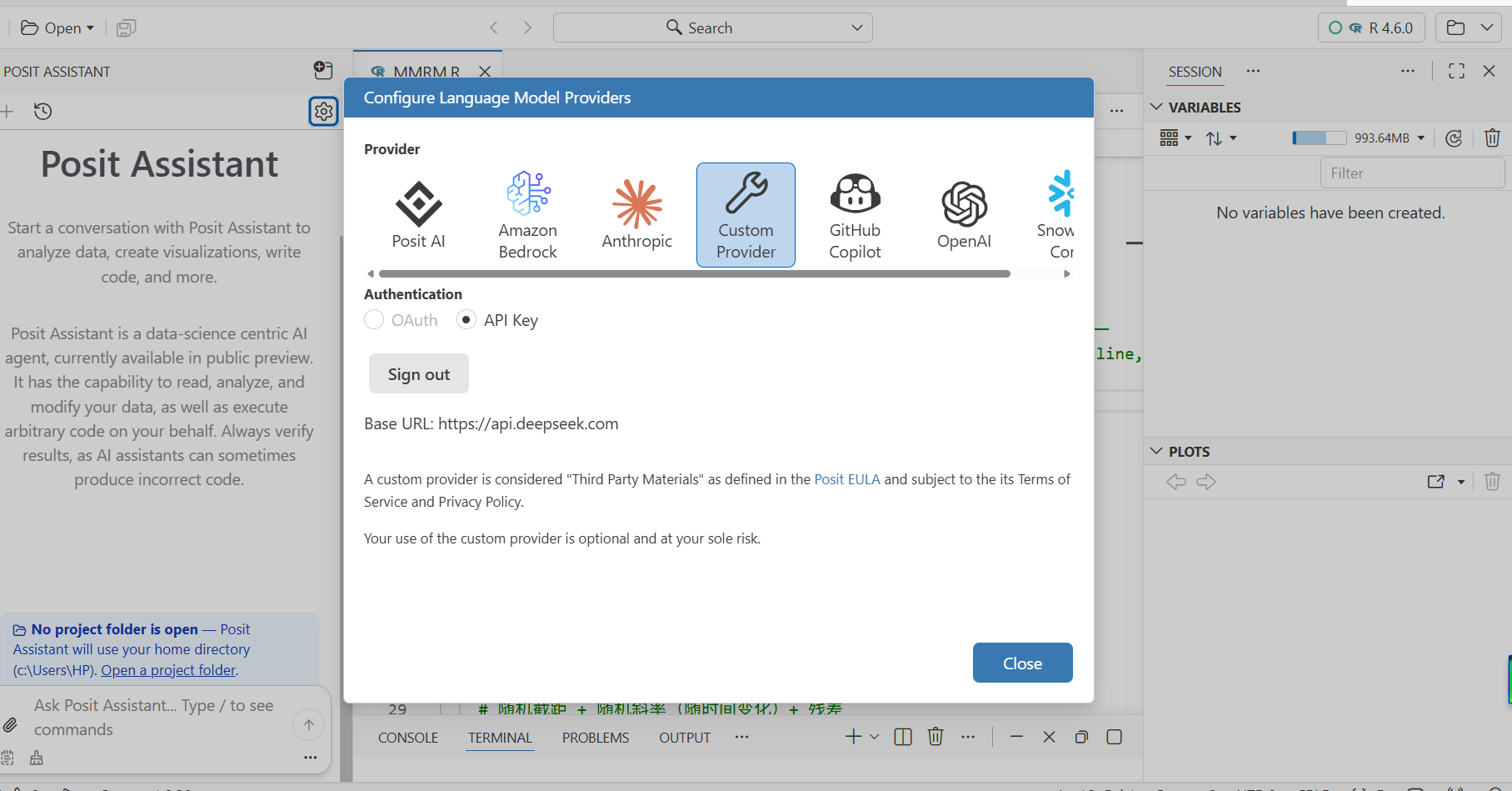This screenshot has width=1512, height=791.
Task: Open the folder icon in top right
Action: 1455,28
